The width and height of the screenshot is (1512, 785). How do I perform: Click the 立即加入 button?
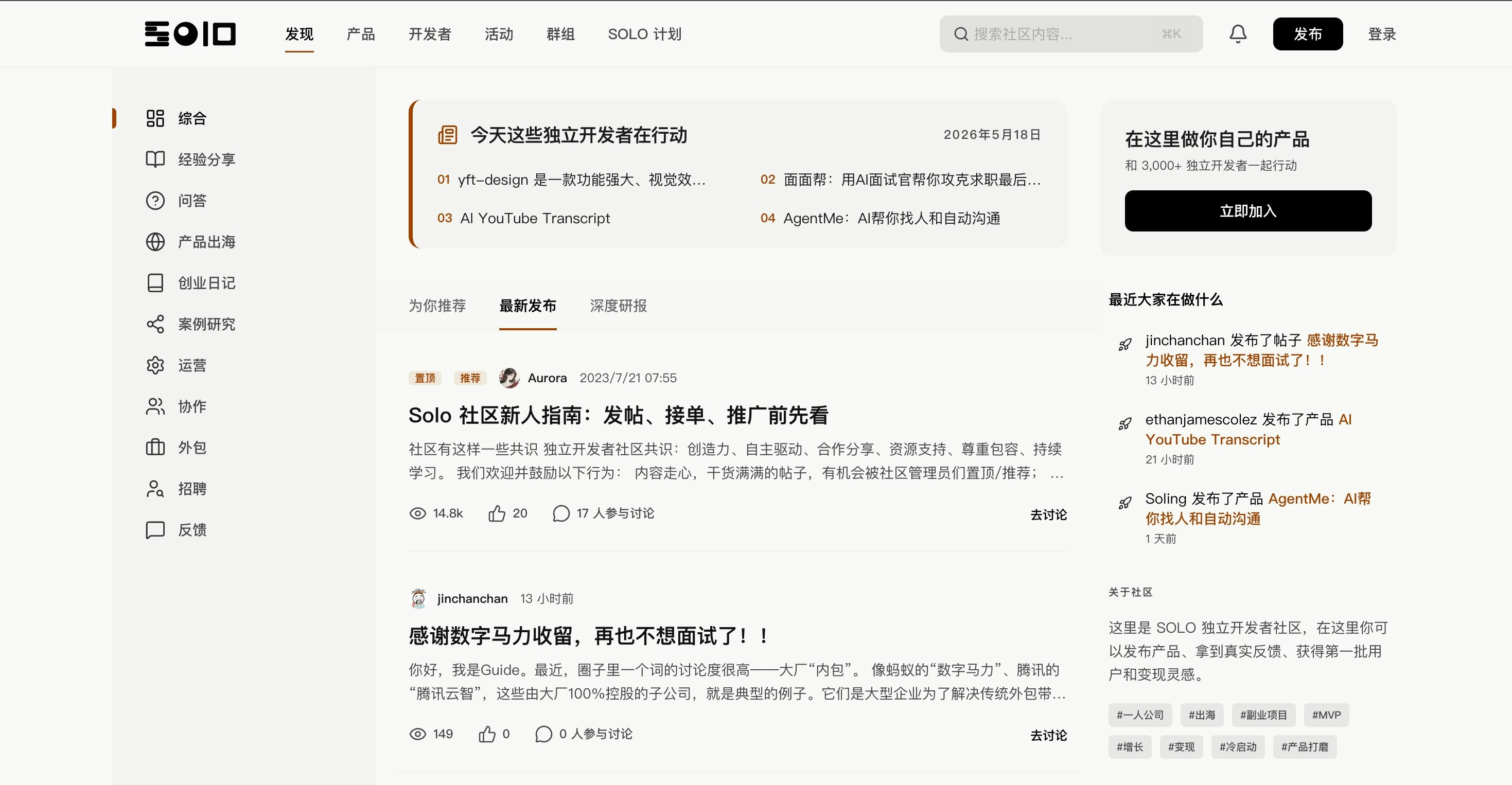[x=1248, y=210]
